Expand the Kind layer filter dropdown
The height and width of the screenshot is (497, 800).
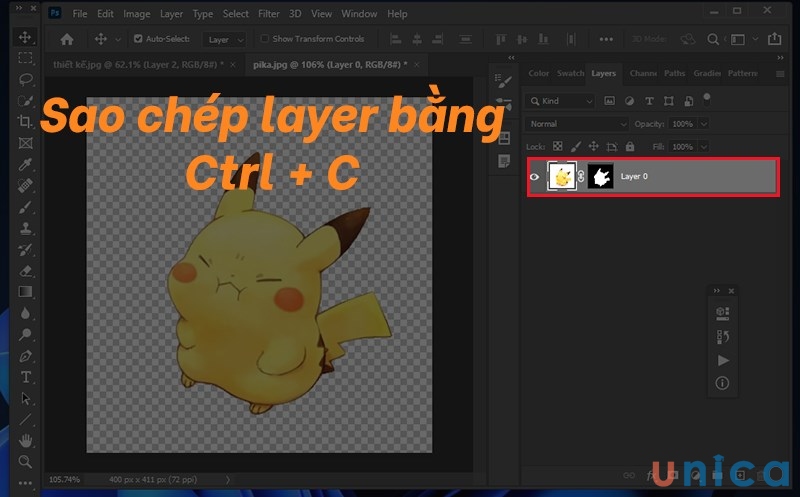(x=561, y=101)
